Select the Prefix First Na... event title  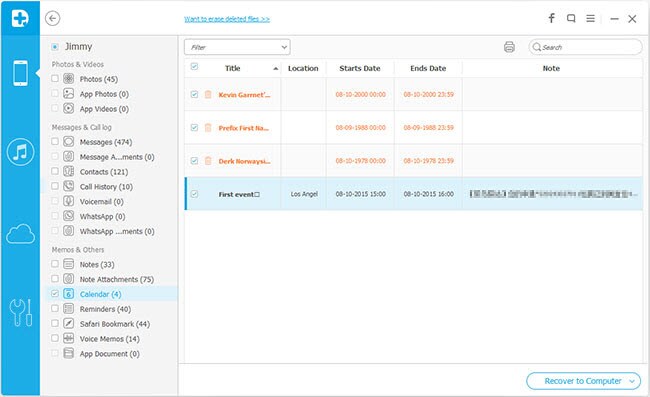click(244, 128)
